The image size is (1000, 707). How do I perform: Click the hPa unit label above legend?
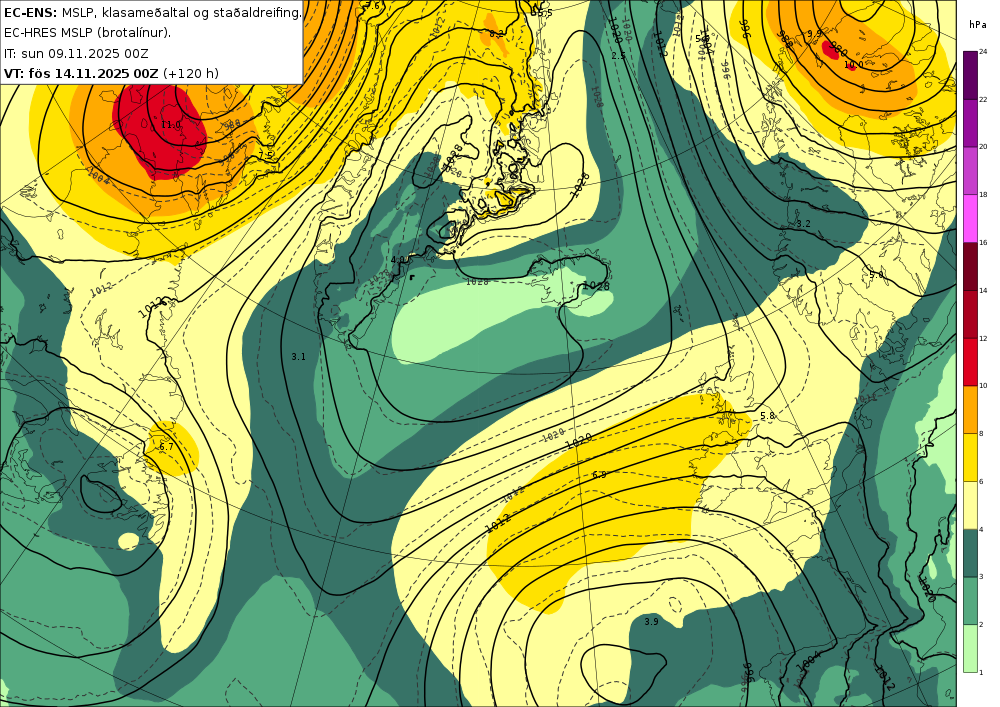[x=977, y=24]
